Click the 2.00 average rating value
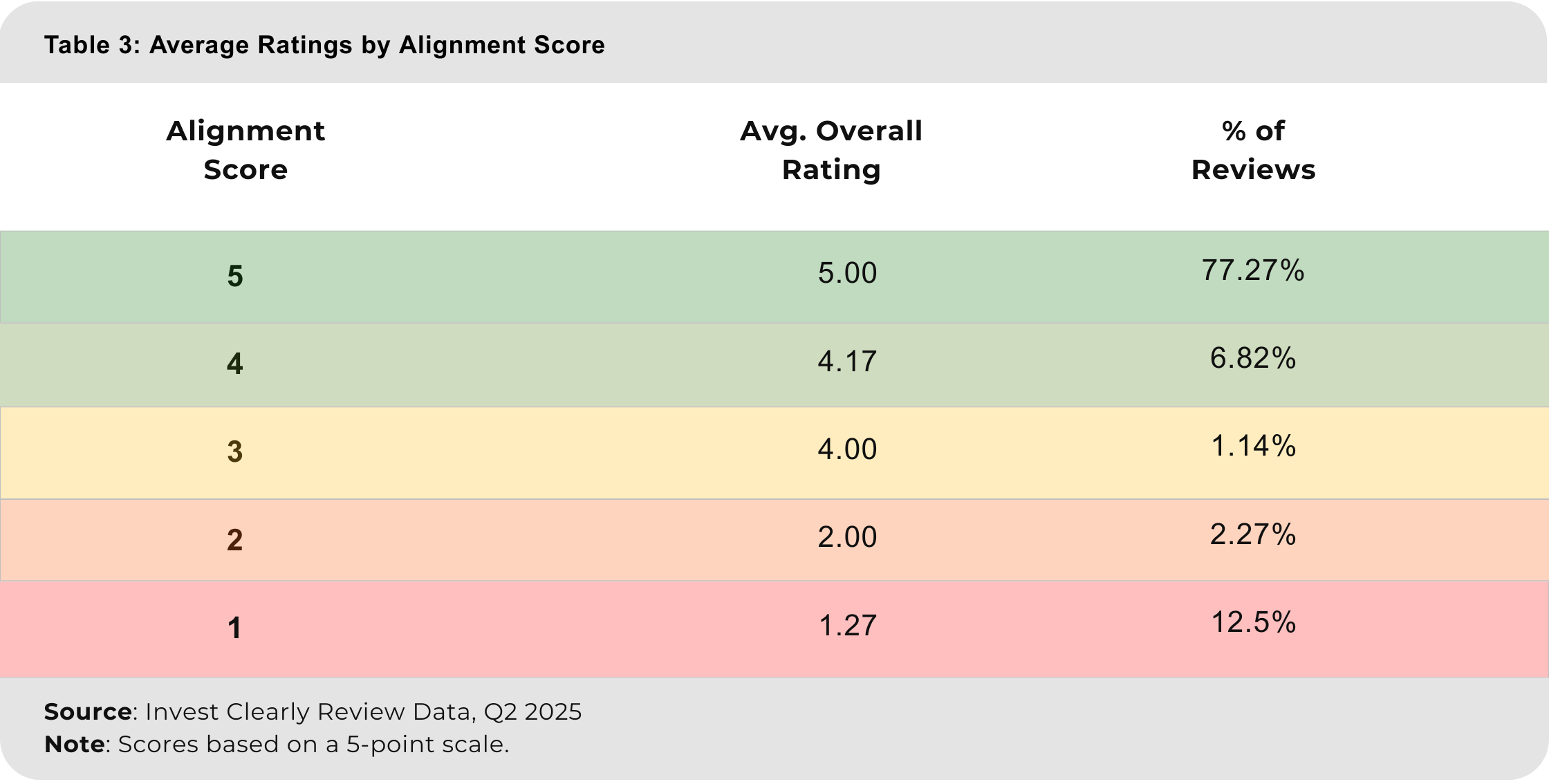1549x784 pixels. pyautogui.click(x=847, y=537)
